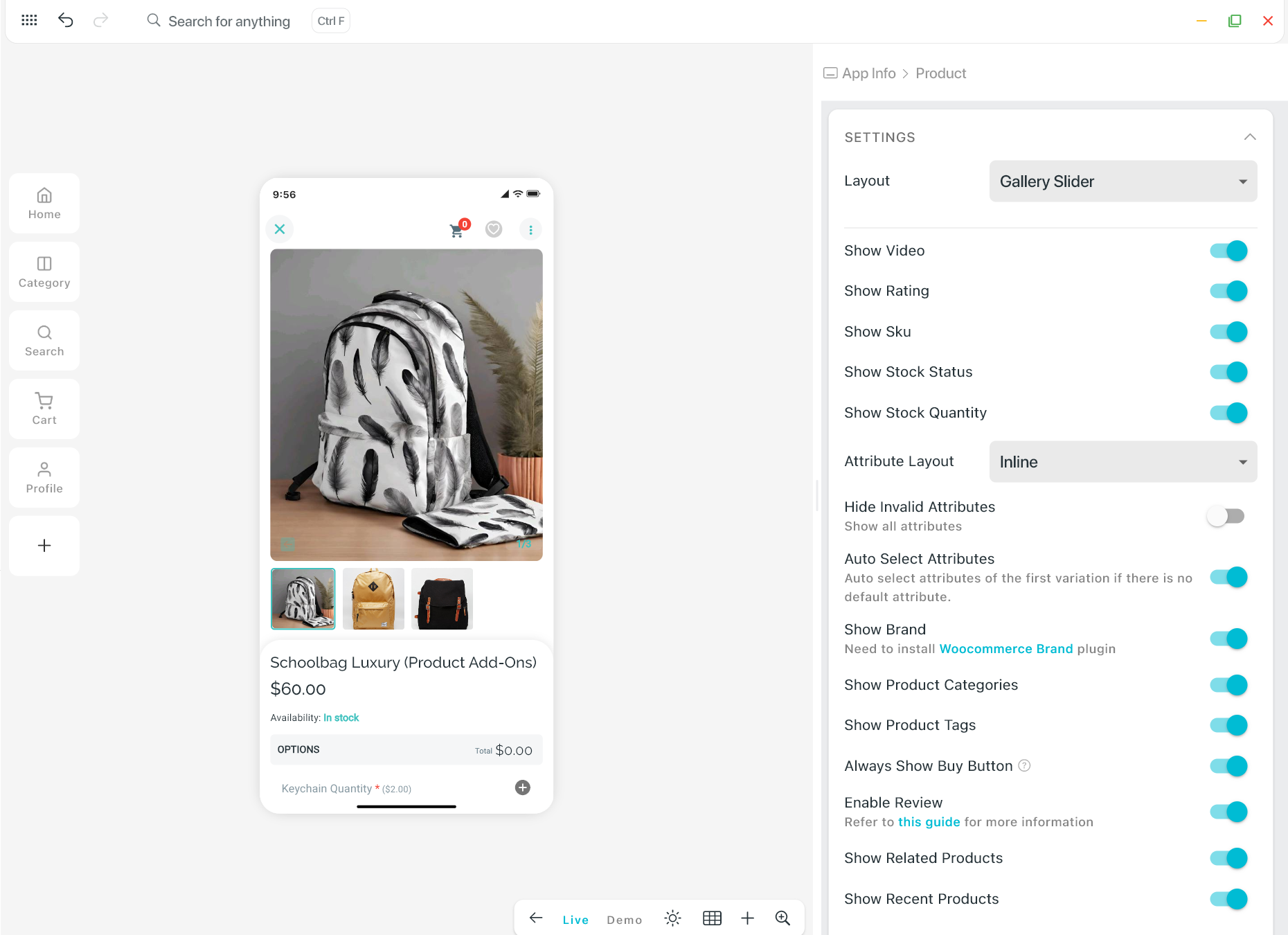Open the Category tab in sidebar

[x=44, y=271]
